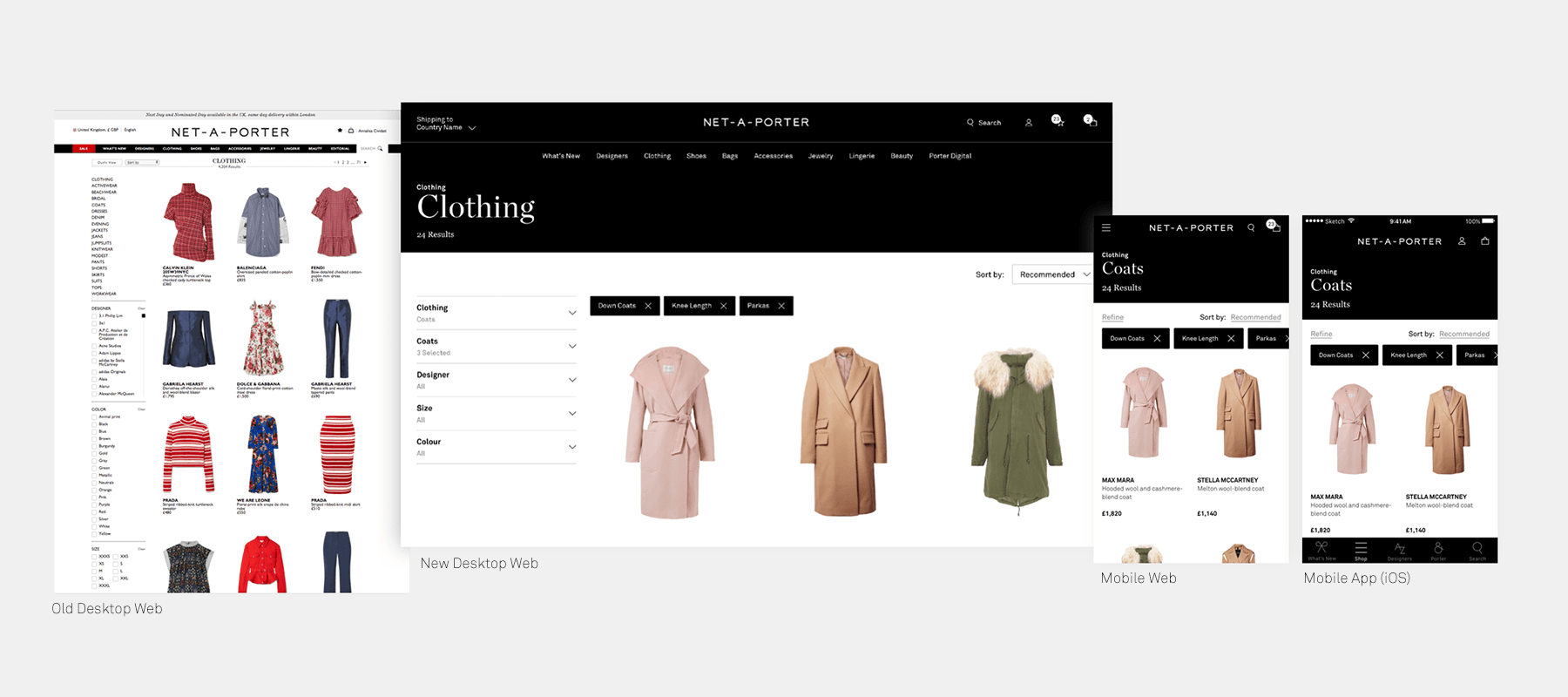Remove Knee Length chip in Mobile Web
Image resolution: width=1568 pixels, height=697 pixels.
1231,338
